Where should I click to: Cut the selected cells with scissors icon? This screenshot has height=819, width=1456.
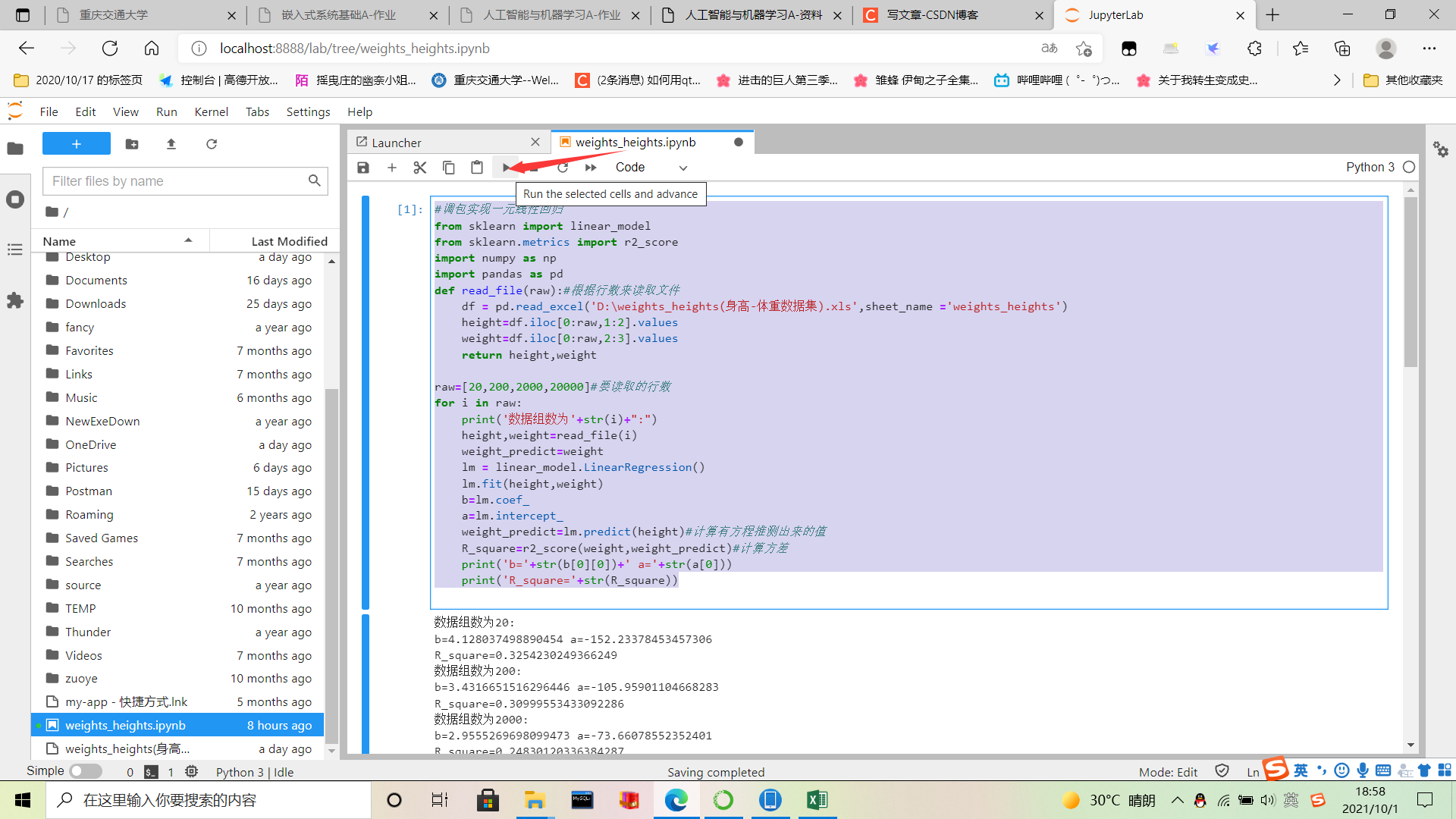[420, 168]
